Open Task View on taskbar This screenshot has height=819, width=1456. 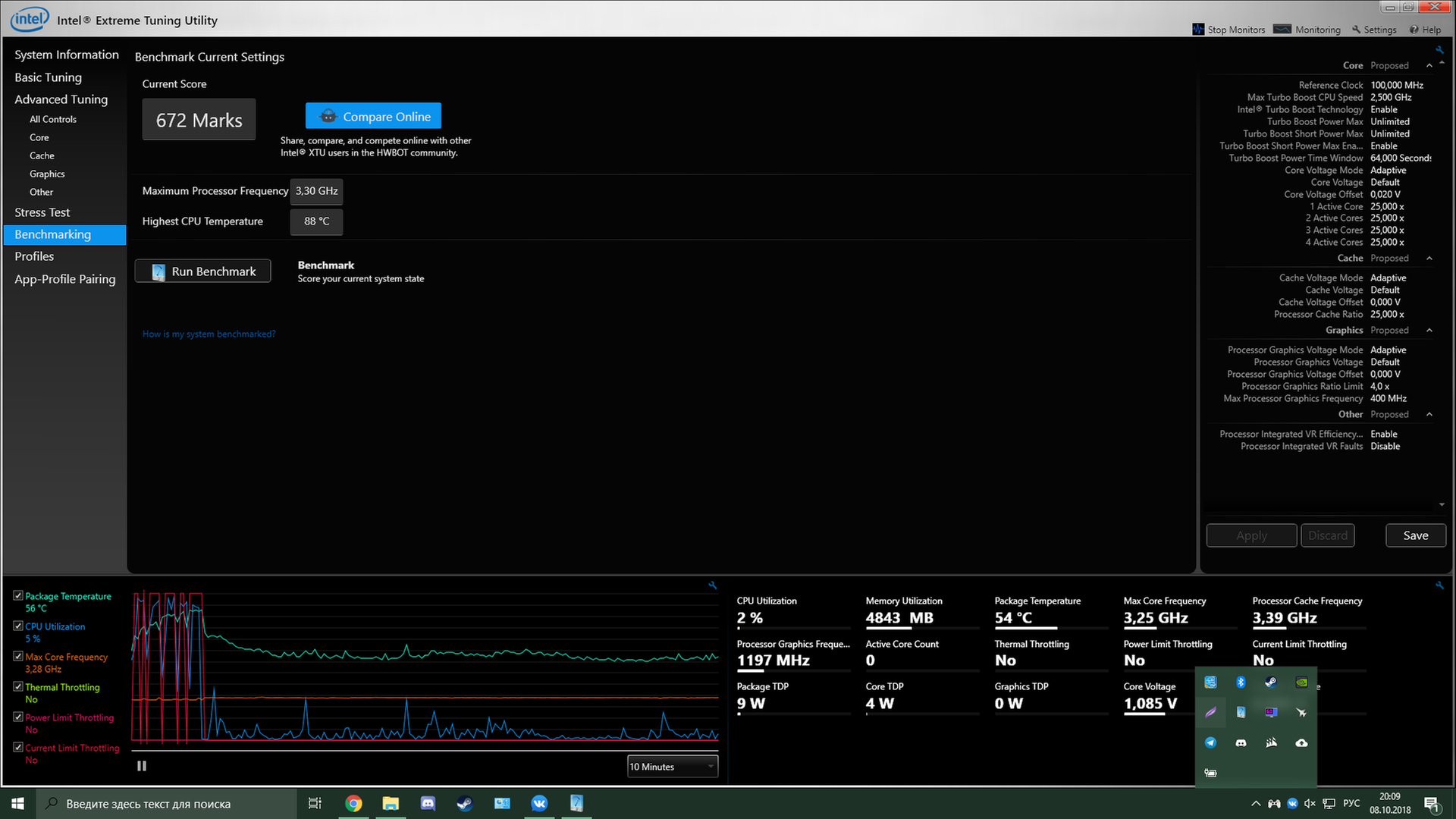click(315, 804)
